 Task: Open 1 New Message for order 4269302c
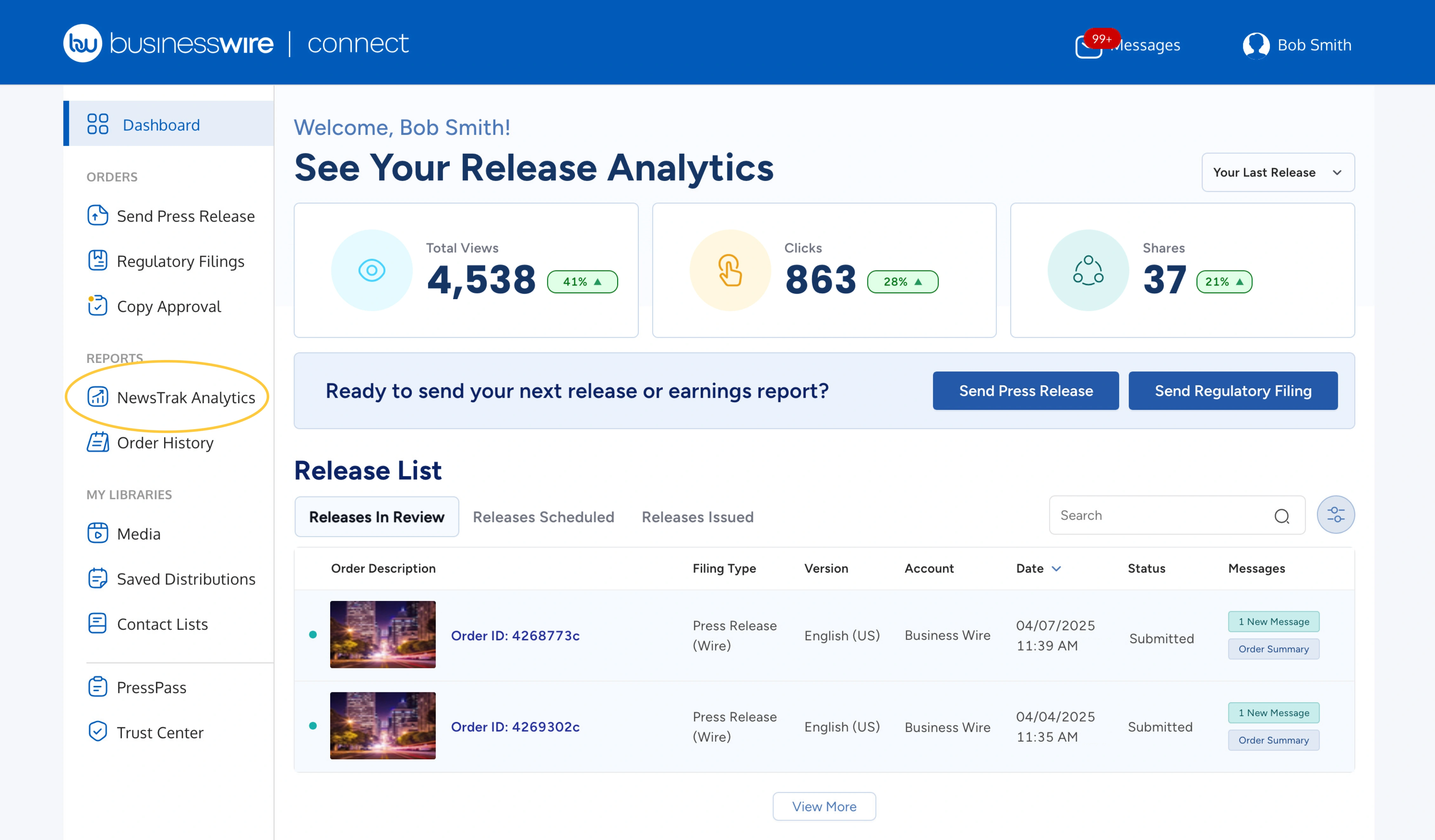click(1273, 713)
